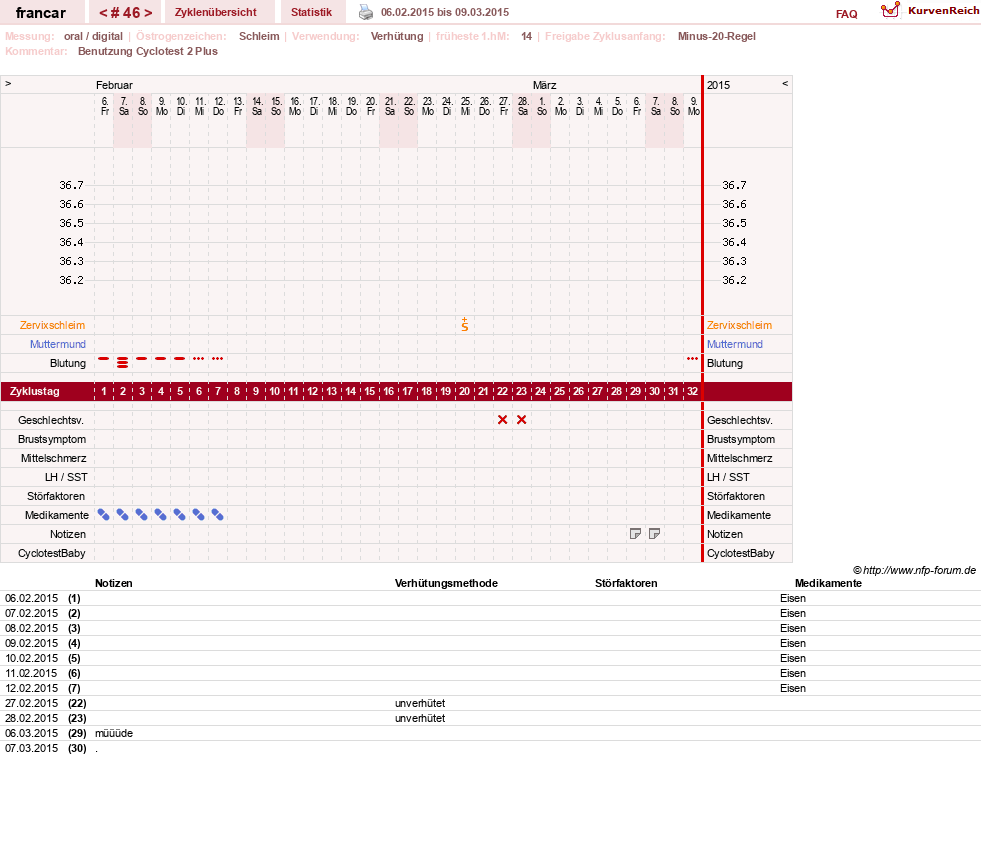Screen dimensions: 981x862
Task: Click the medication pill icon on day 2
Action: 123,515
